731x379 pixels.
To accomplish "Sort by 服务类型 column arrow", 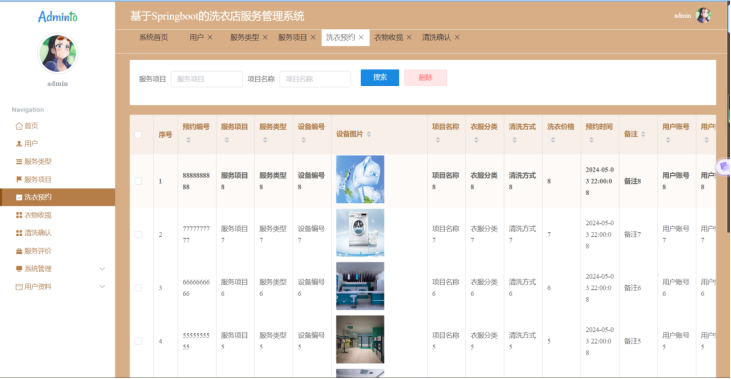I will 265,140.
